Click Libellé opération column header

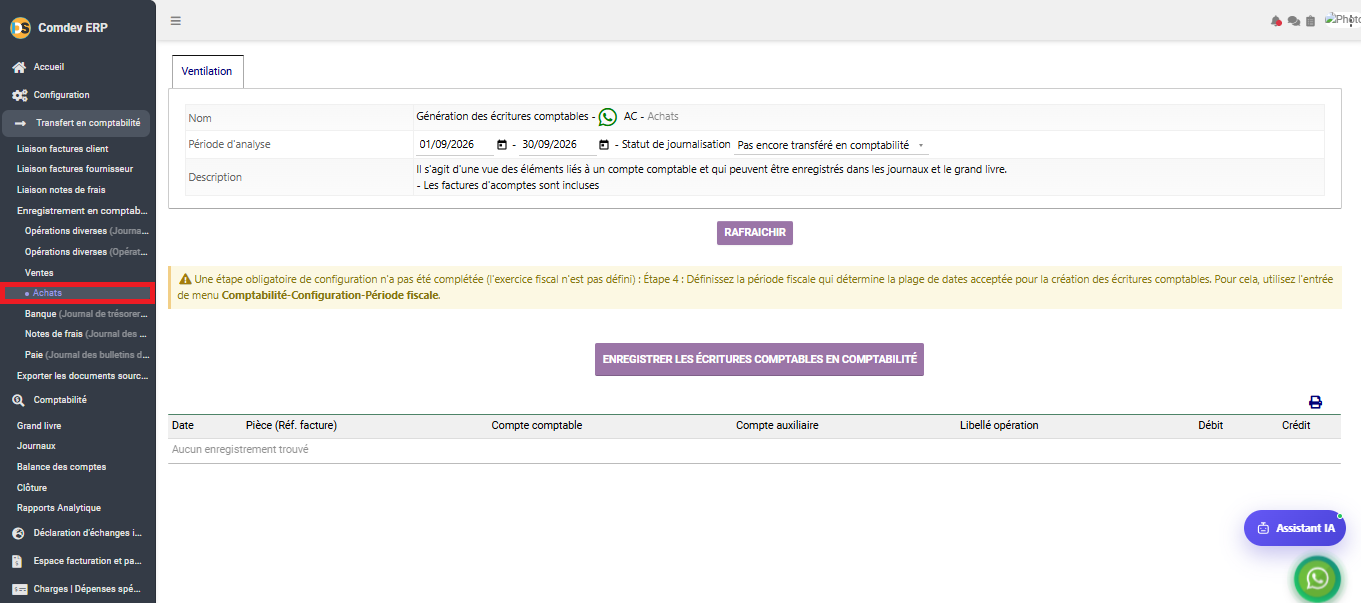(x=999, y=425)
